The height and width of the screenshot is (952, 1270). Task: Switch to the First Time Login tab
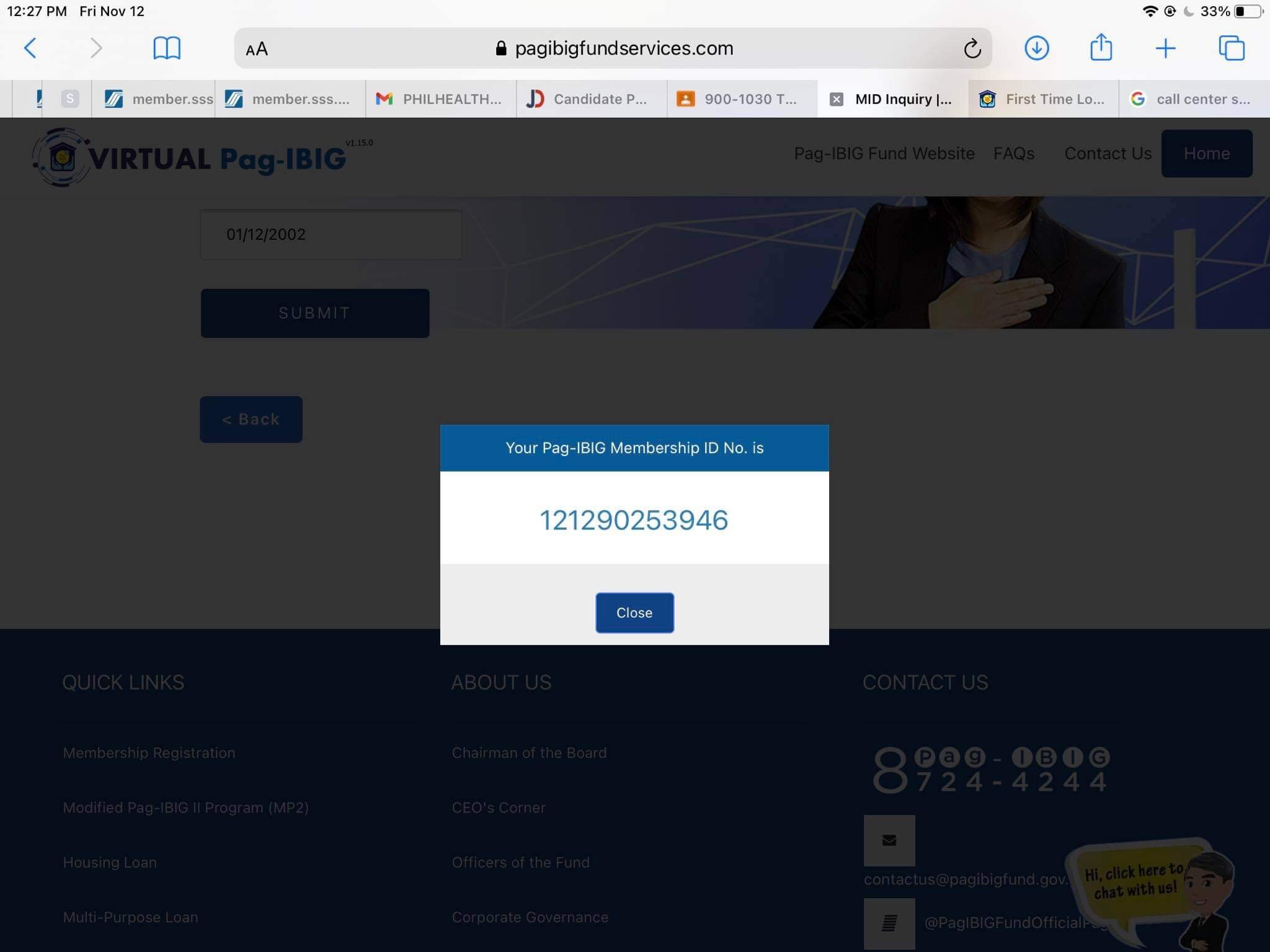1044,99
